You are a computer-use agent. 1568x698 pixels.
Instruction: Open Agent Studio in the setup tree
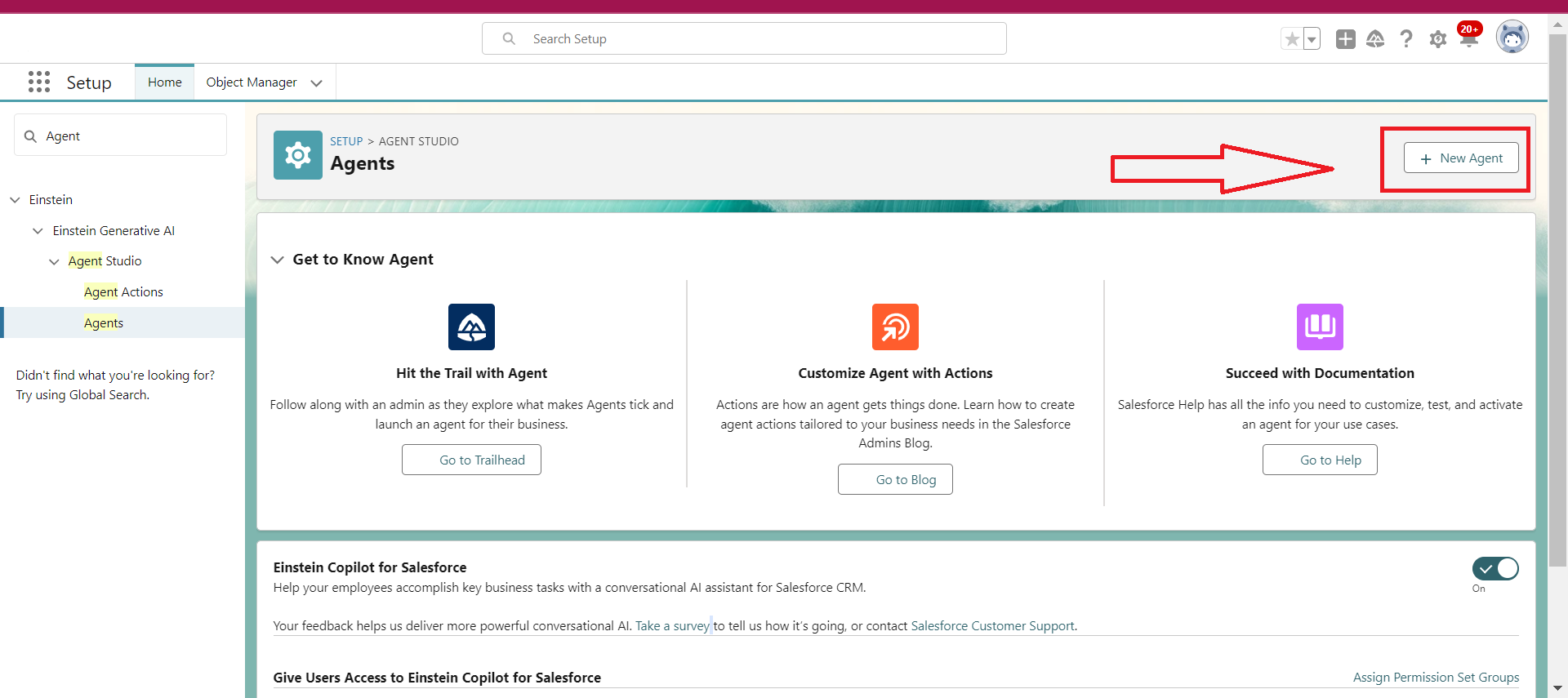[x=105, y=261]
